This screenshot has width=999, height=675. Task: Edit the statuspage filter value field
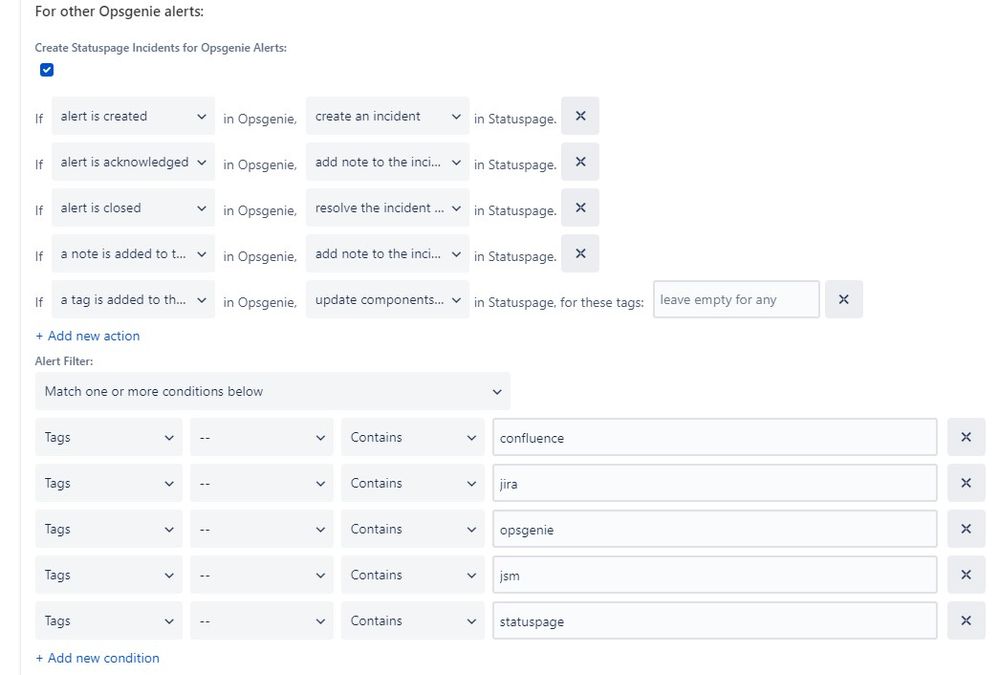click(715, 621)
